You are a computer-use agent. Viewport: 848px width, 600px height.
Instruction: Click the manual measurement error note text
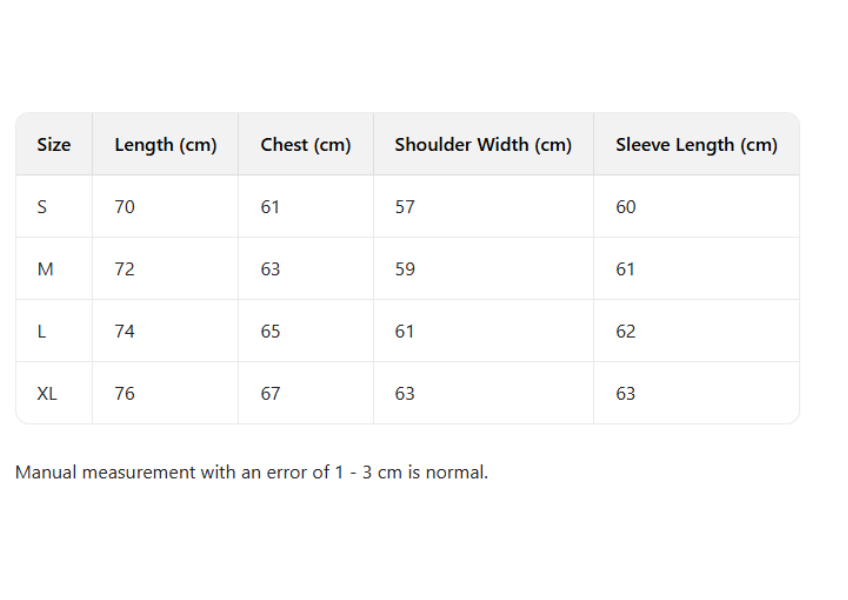tap(252, 472)
